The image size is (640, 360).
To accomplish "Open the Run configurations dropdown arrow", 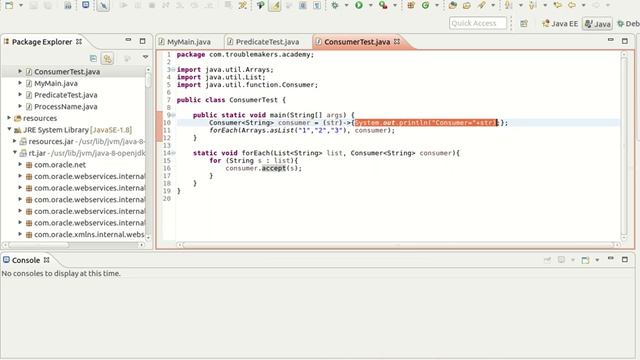I will [x=371, y=5].
